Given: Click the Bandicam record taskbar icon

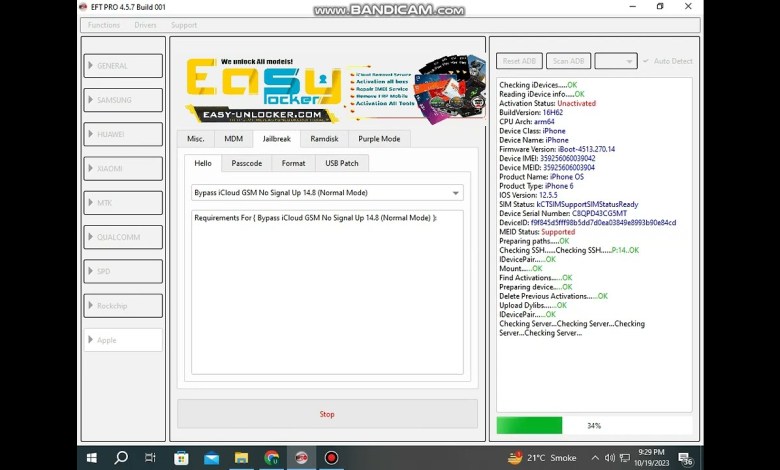Looking at the screenshot, I should [x=331, y=458].
